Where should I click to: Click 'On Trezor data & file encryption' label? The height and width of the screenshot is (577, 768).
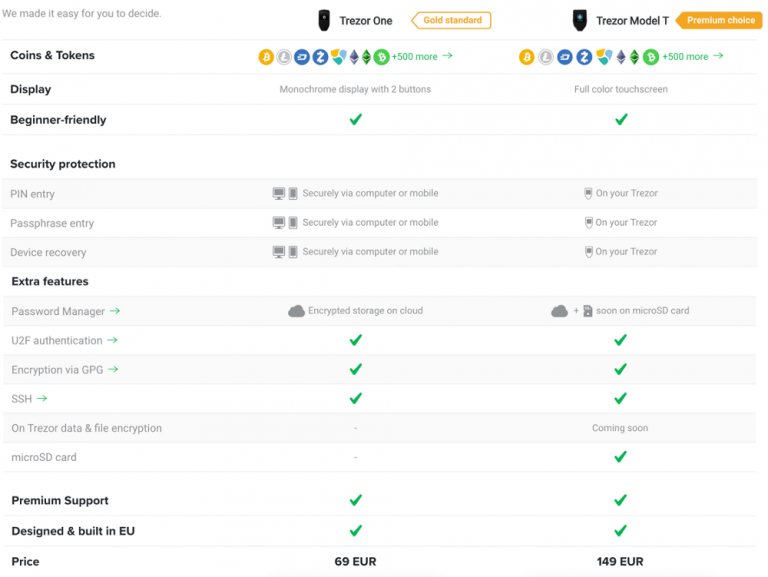click(86, 428)
